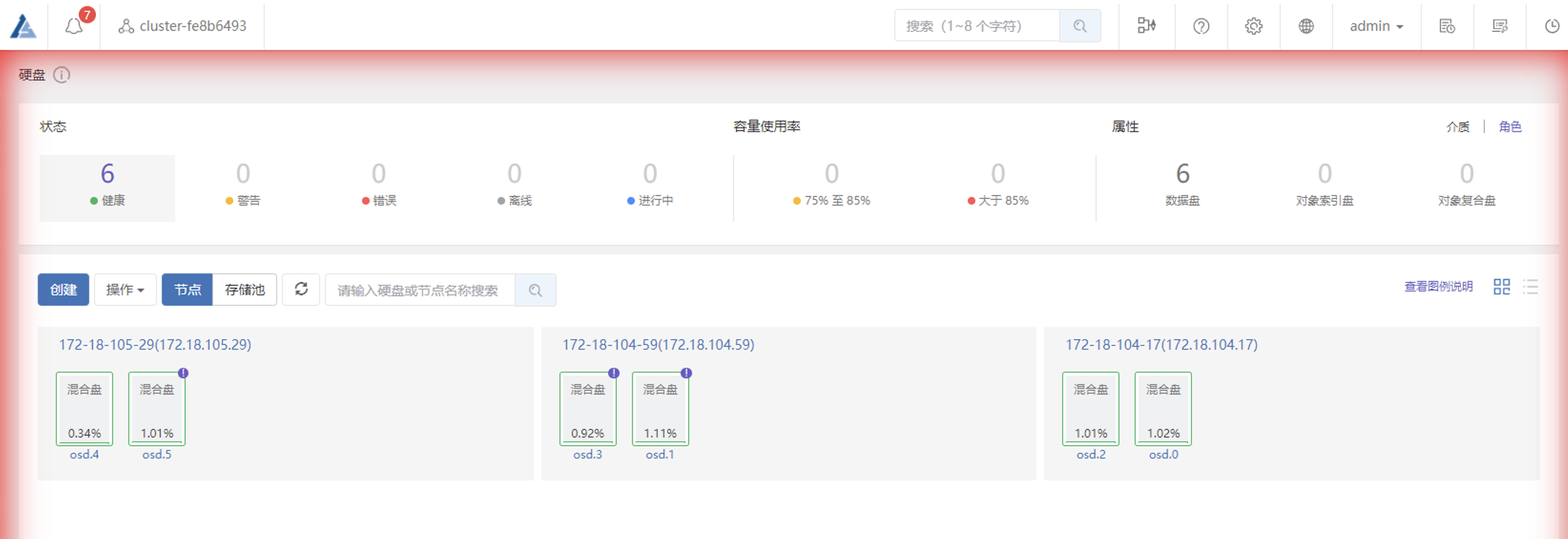Switch to list view layout
Screen dimensions: 1568x539
(x=1531, y=287)
